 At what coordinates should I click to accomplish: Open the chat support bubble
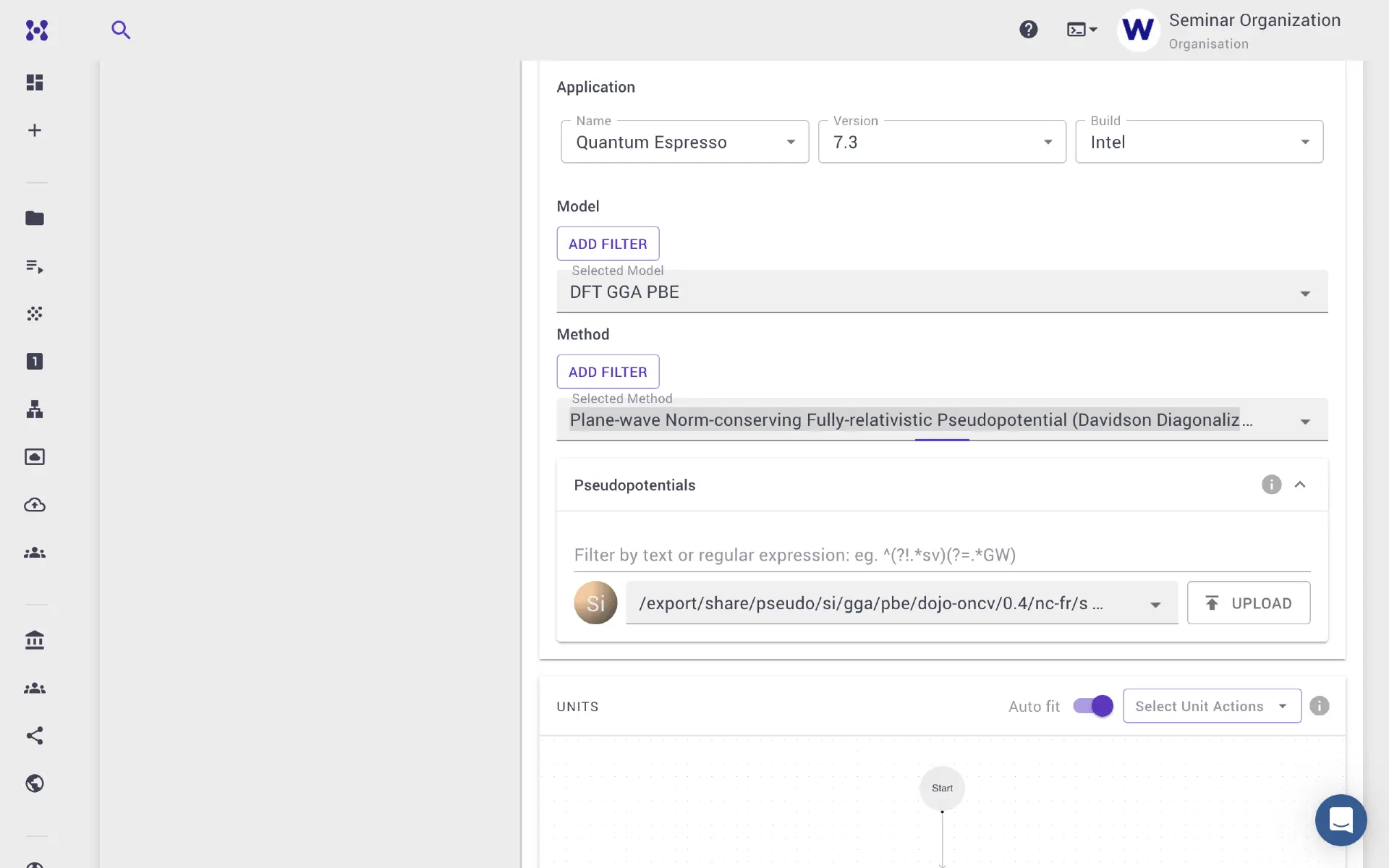[x=1341, y=820]
